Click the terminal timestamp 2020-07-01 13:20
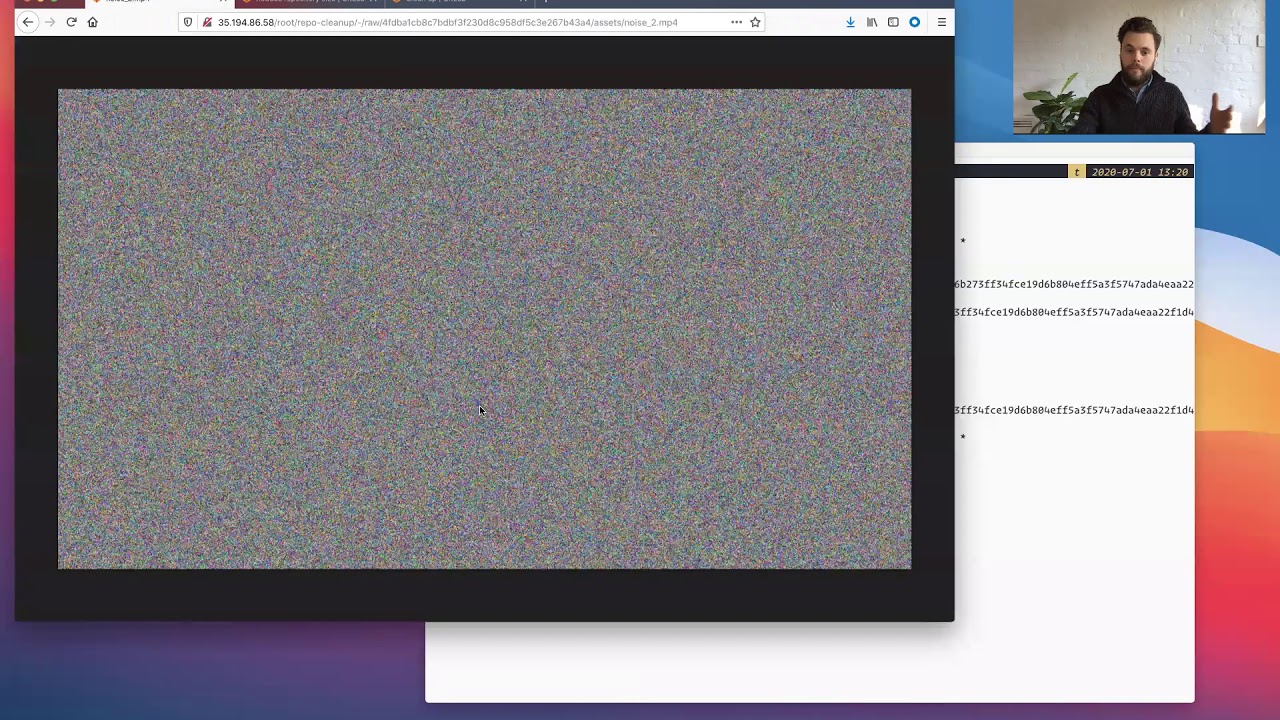 tap(1139, 172)
